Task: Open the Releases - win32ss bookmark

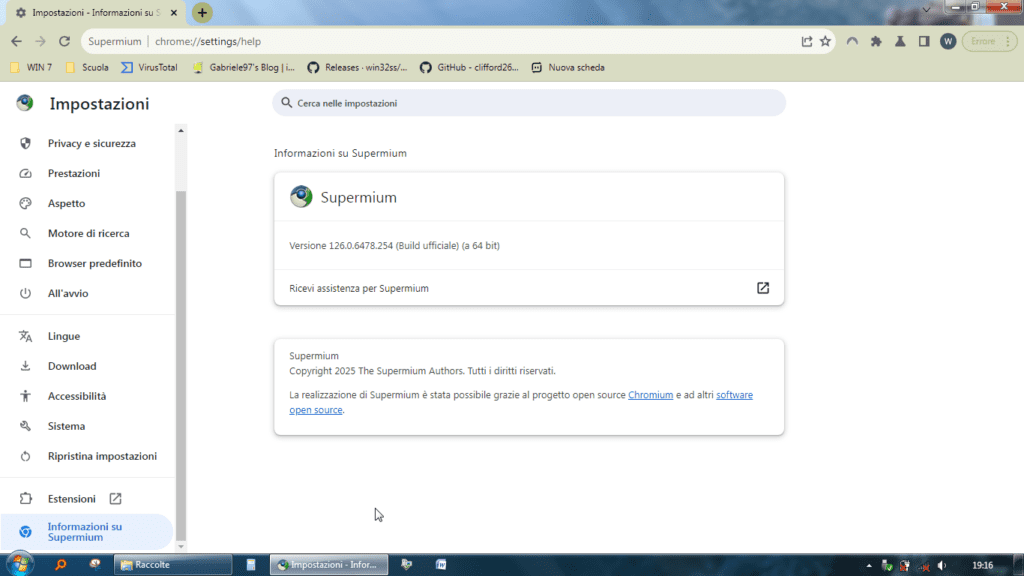Action: click(357, 67)
